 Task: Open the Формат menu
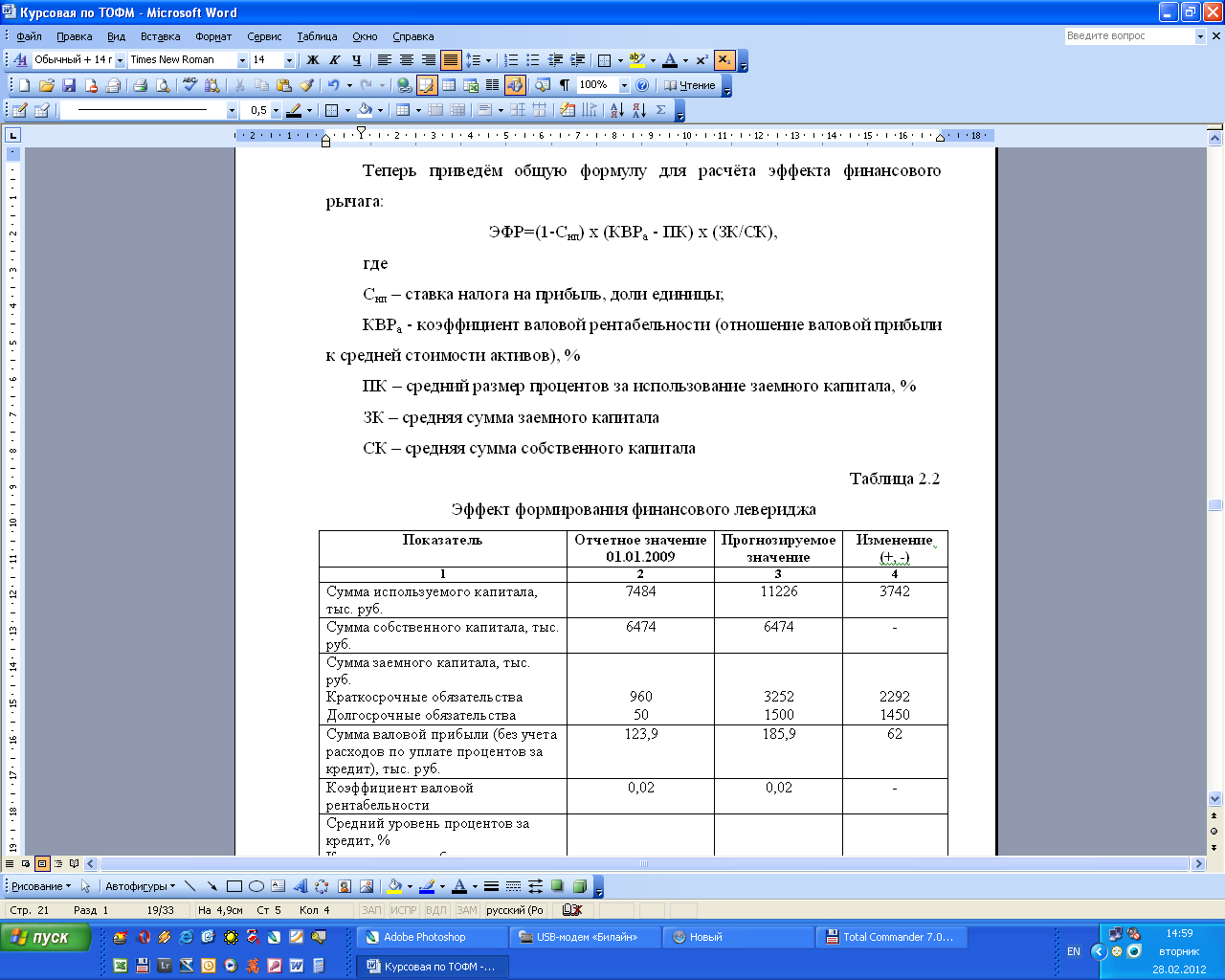[213, 36]
